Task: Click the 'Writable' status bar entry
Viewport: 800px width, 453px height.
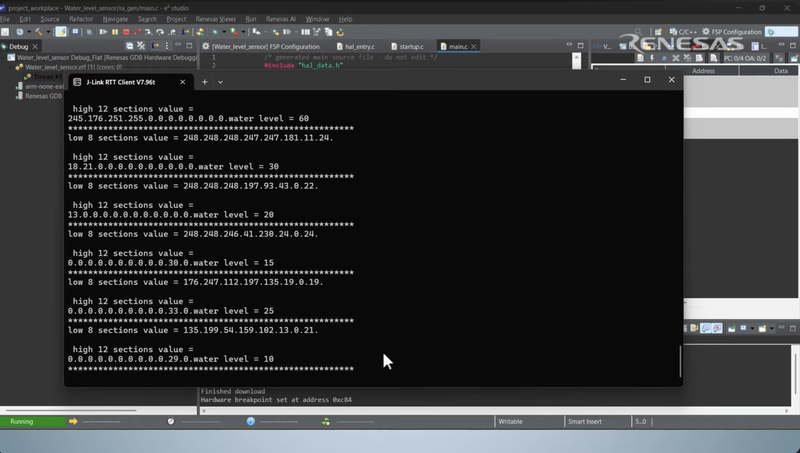Action: (x=510, y=421)
